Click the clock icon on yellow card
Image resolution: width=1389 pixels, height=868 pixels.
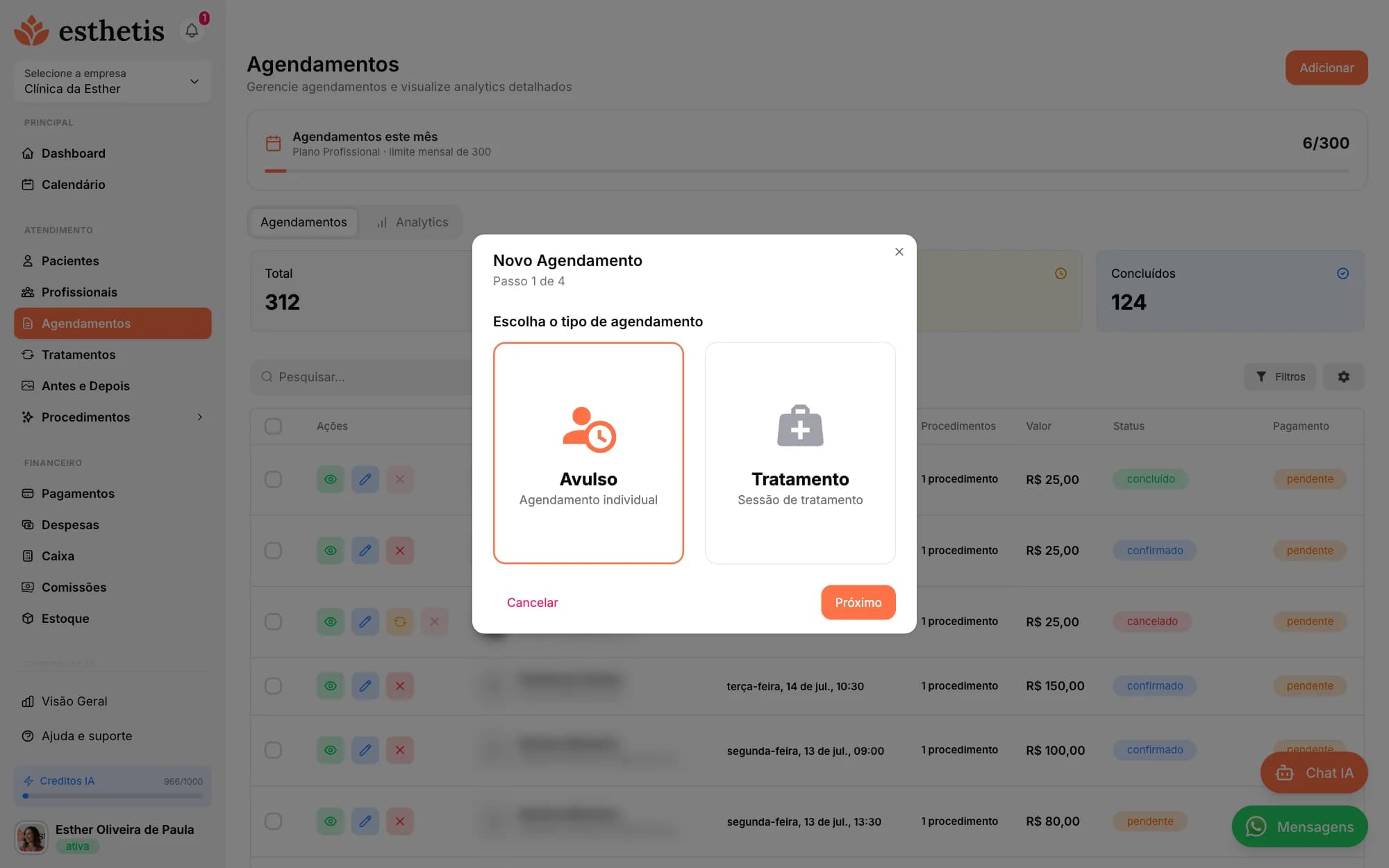(1061, 274)
